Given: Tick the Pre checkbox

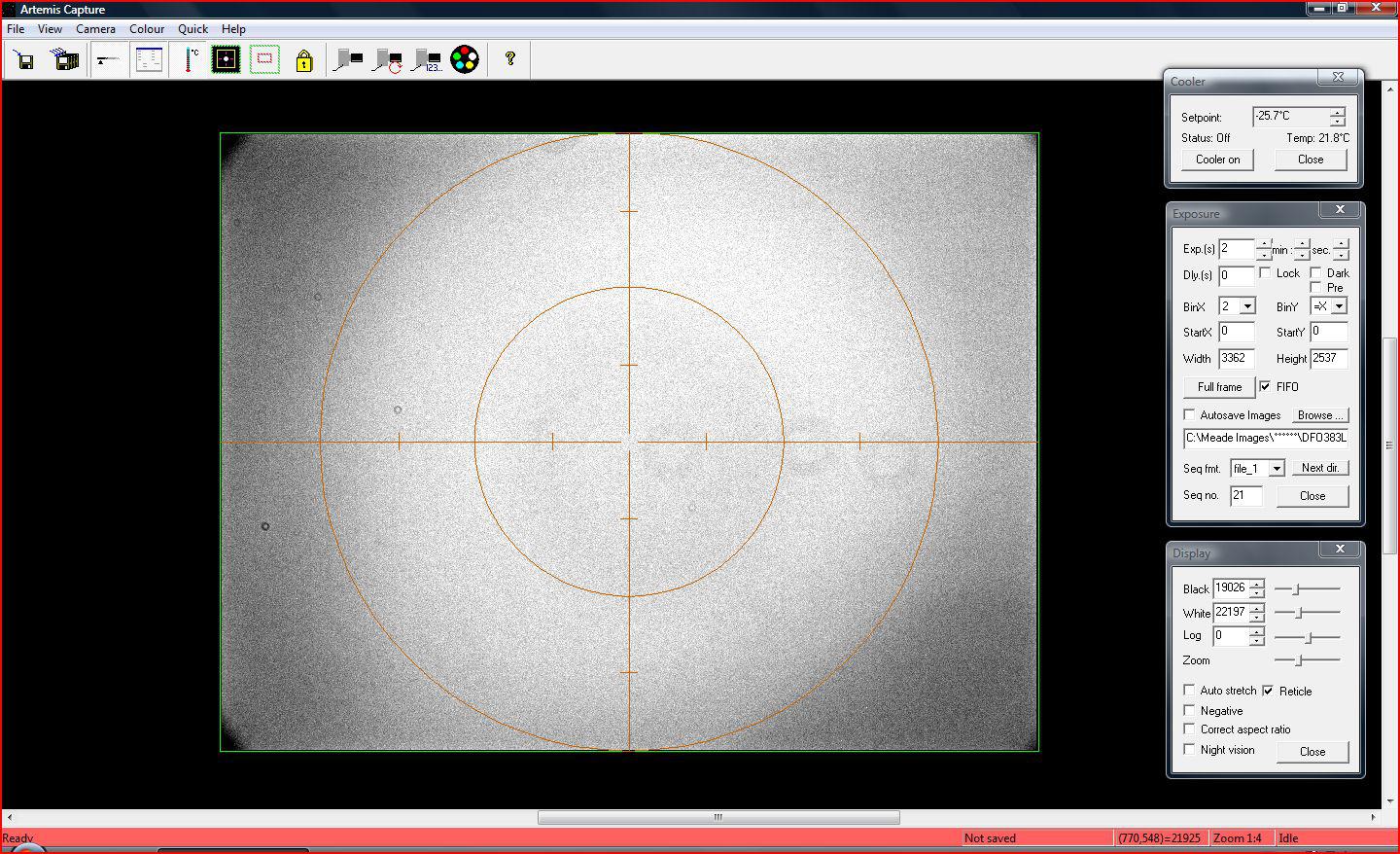Looking at the screenshot, I should 1315,287.
